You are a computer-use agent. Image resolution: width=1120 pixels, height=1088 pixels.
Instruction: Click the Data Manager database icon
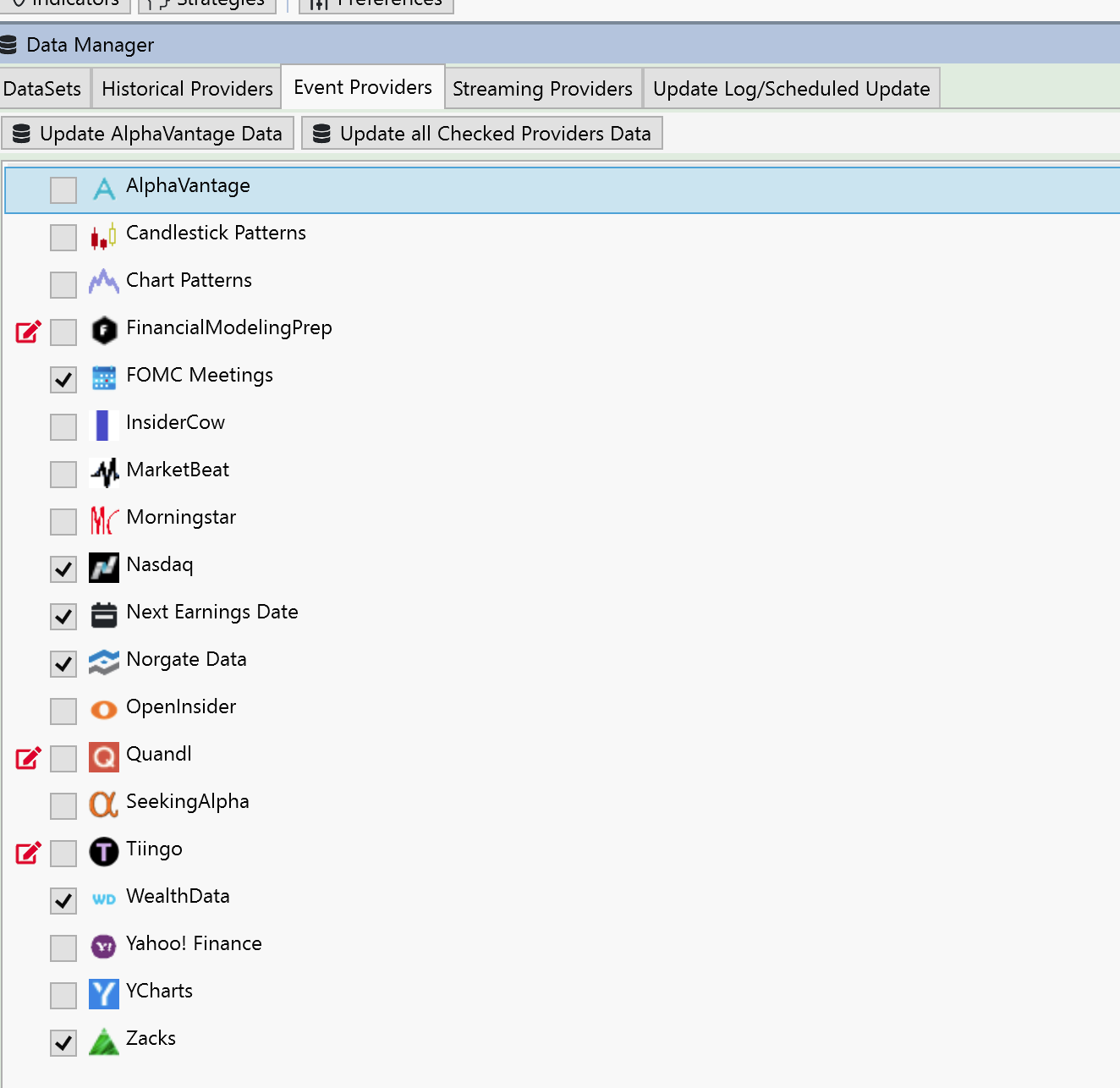(x=8, y=45)
